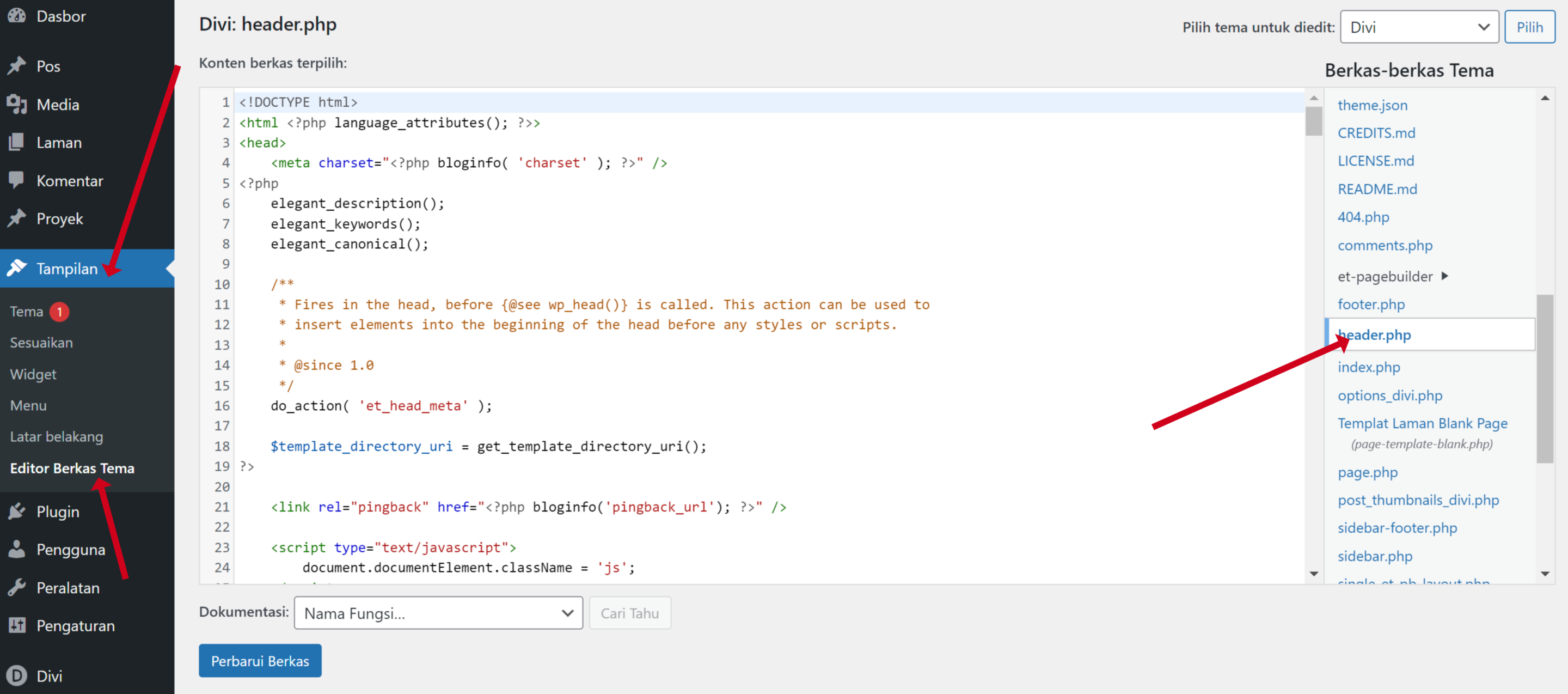This screenshot has width=1568, height=694.
Task: Open sidebar.php file
Action: [1374, 556]
